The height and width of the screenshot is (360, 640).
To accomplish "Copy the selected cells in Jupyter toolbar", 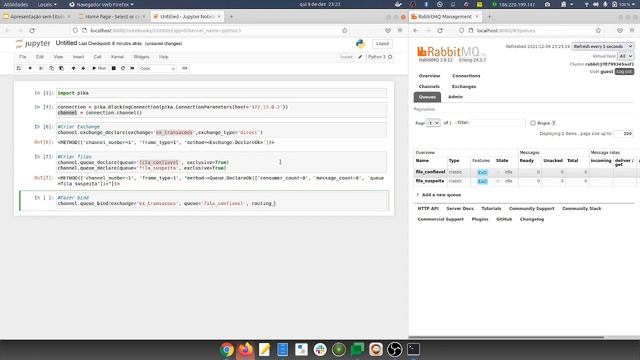I will tap(51, 69).
